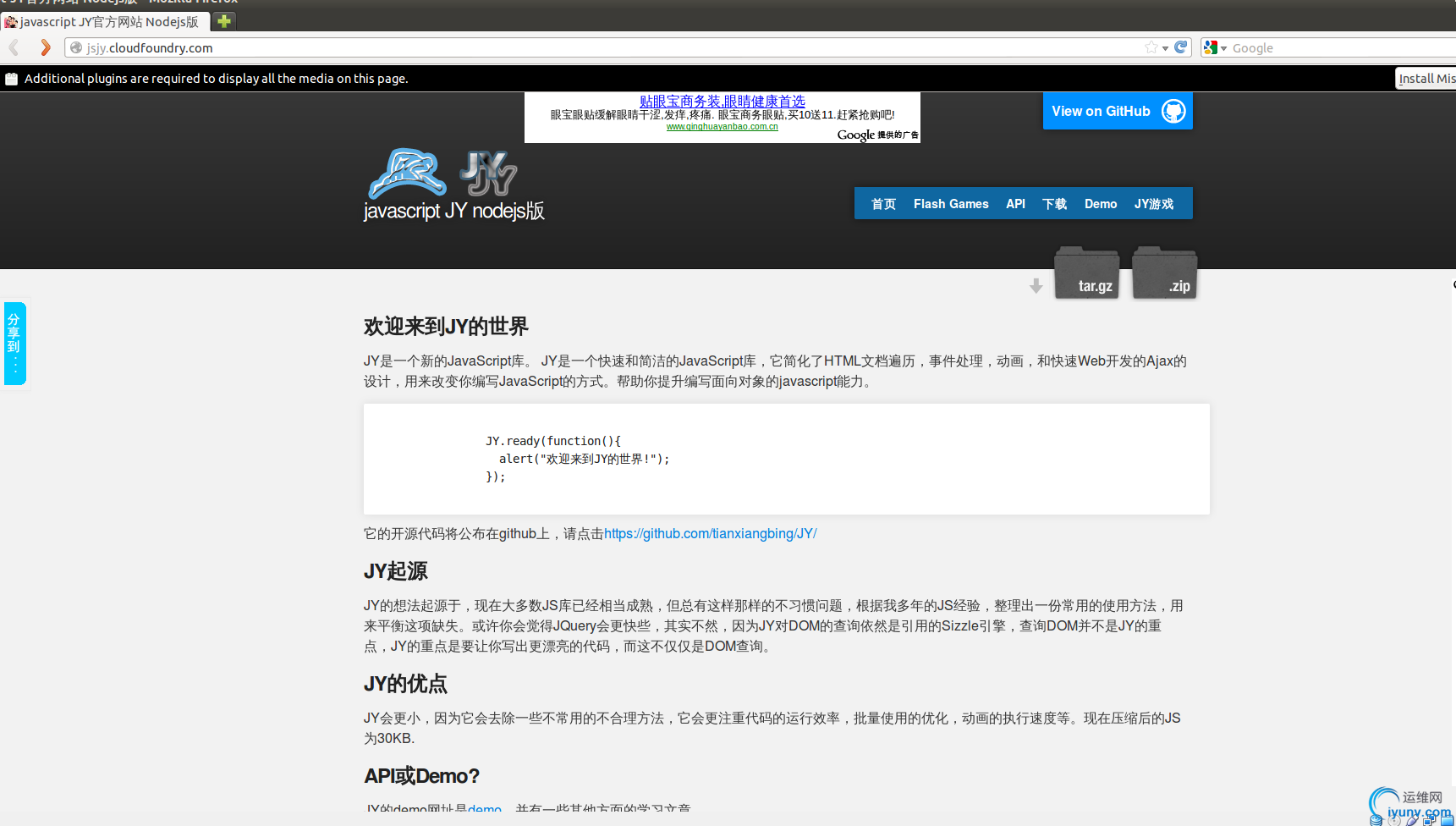Click the browser back arrow button
This screenshot has height=826, width=1456.
pyautogui.click(x=14, y=47)
